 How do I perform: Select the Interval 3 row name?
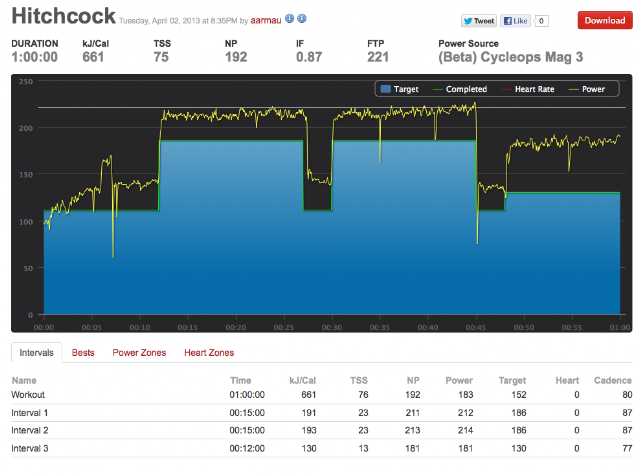pos(29,448)
